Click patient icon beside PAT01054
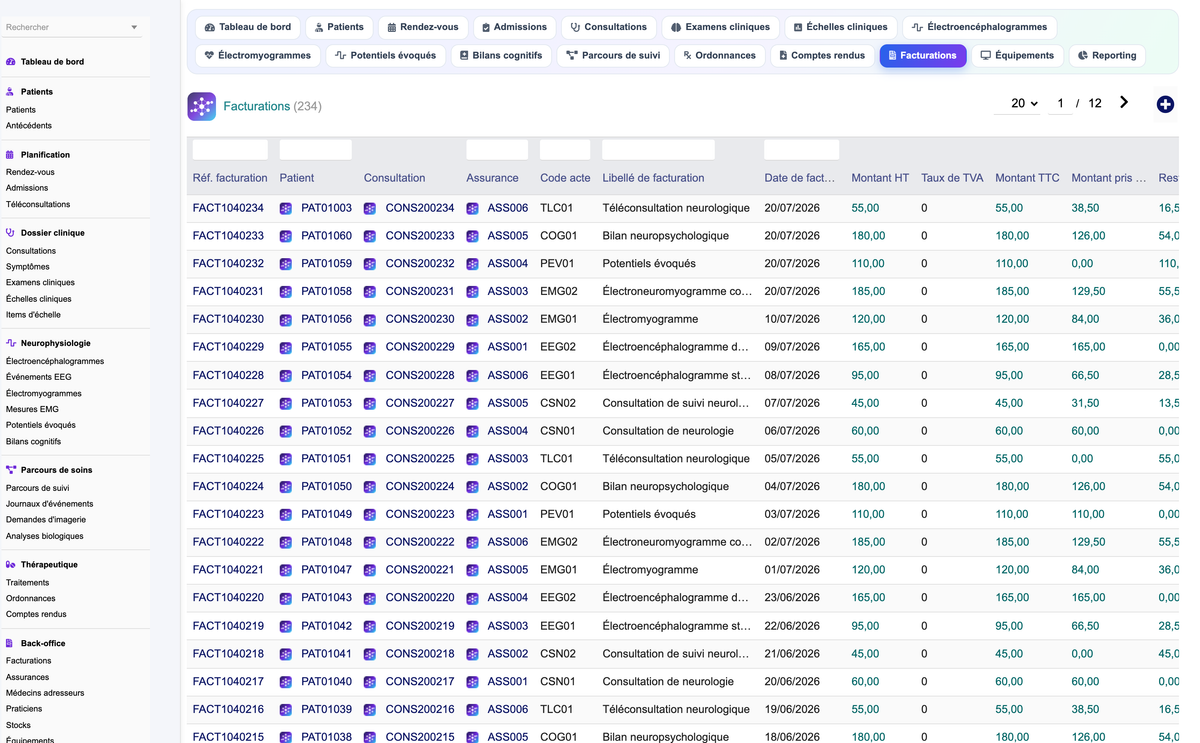The width and height of the screenshot is (1200, 743). [286, 375]
